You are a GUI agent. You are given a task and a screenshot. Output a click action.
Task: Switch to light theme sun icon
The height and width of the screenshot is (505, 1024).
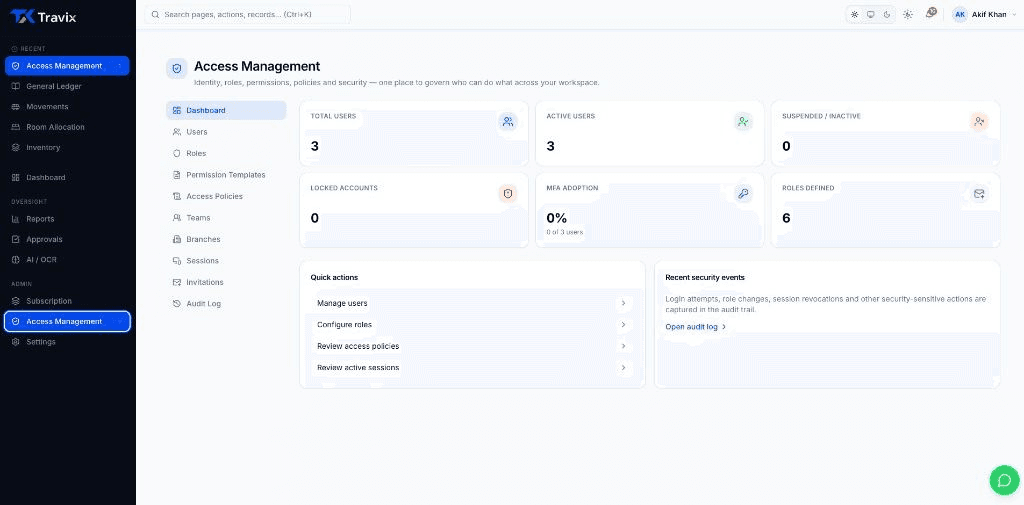click(x=854, y=14)
